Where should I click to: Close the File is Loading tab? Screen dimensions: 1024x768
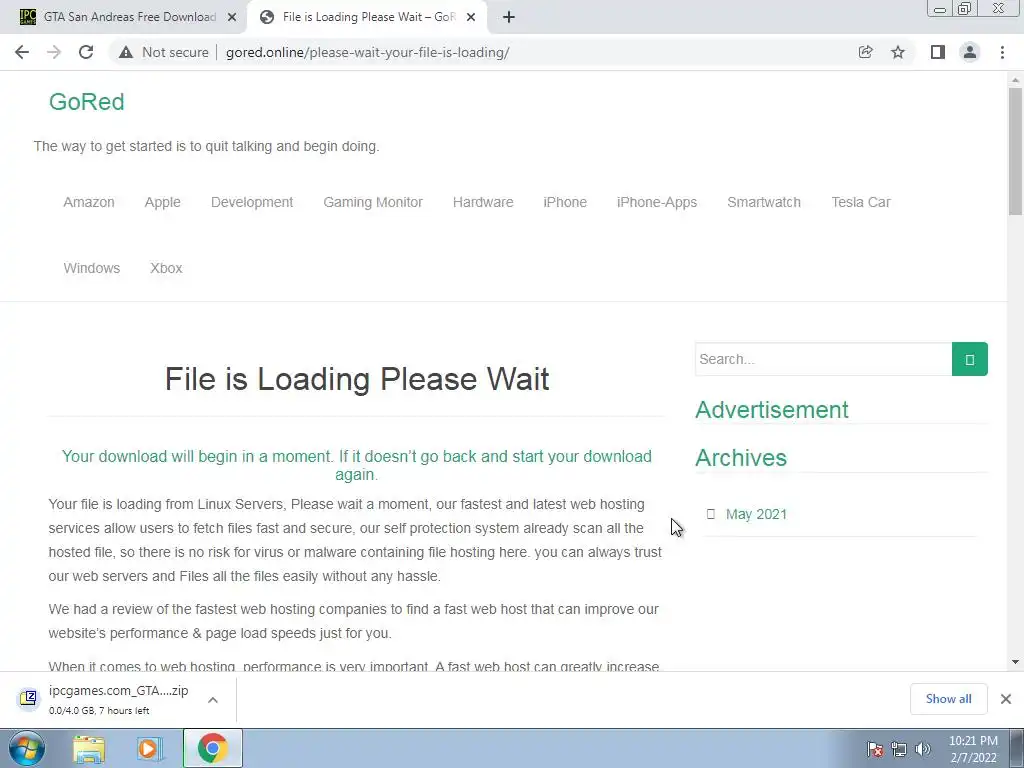click(x=471, y=18)
